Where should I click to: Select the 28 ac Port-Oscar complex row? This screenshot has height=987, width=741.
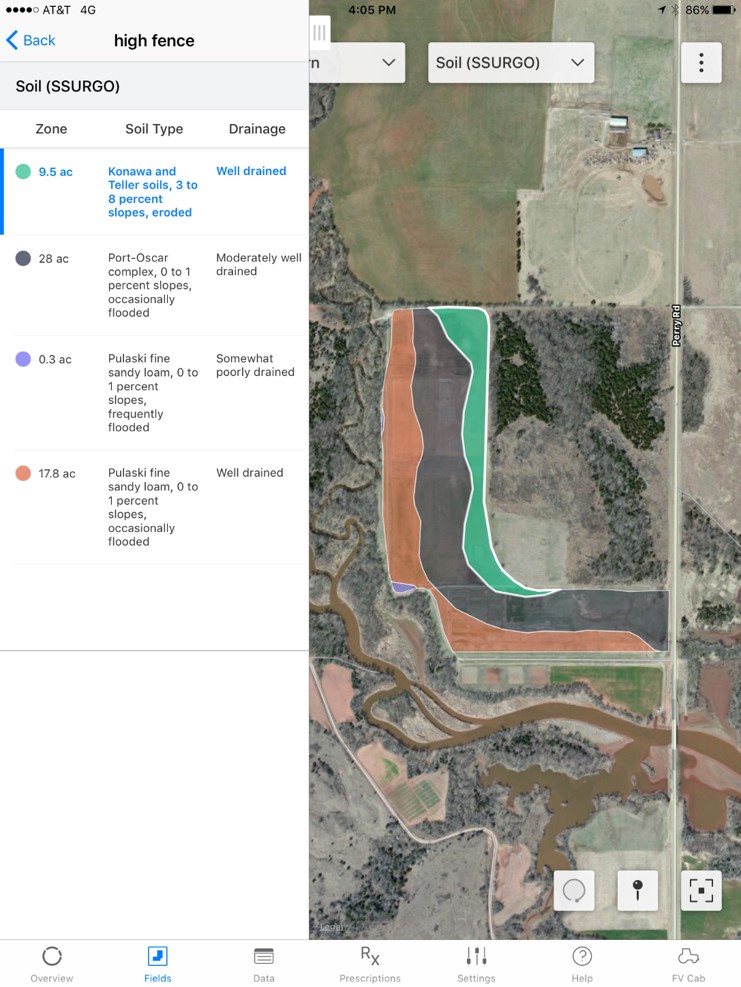[154, 285]
